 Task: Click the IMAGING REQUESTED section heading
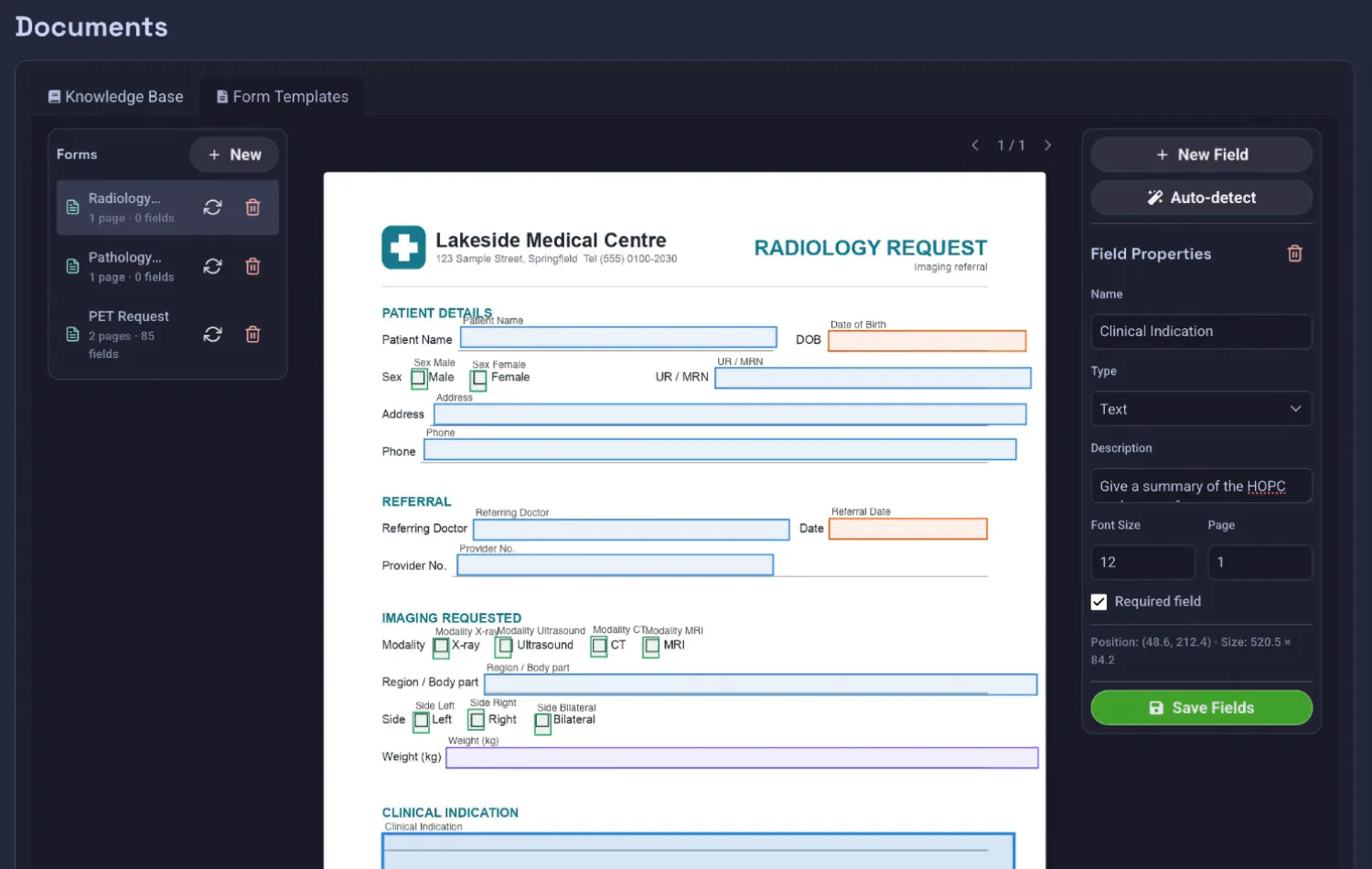pos(452,618)
